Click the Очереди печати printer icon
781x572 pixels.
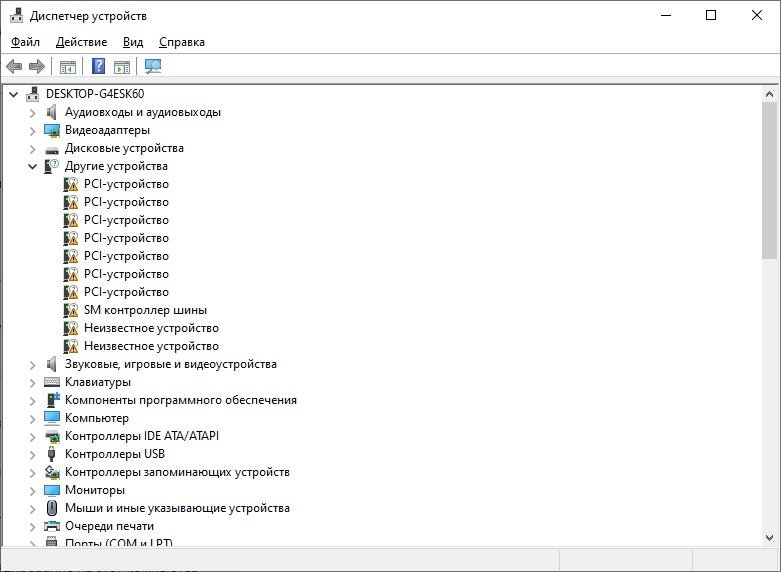[52, 526]
